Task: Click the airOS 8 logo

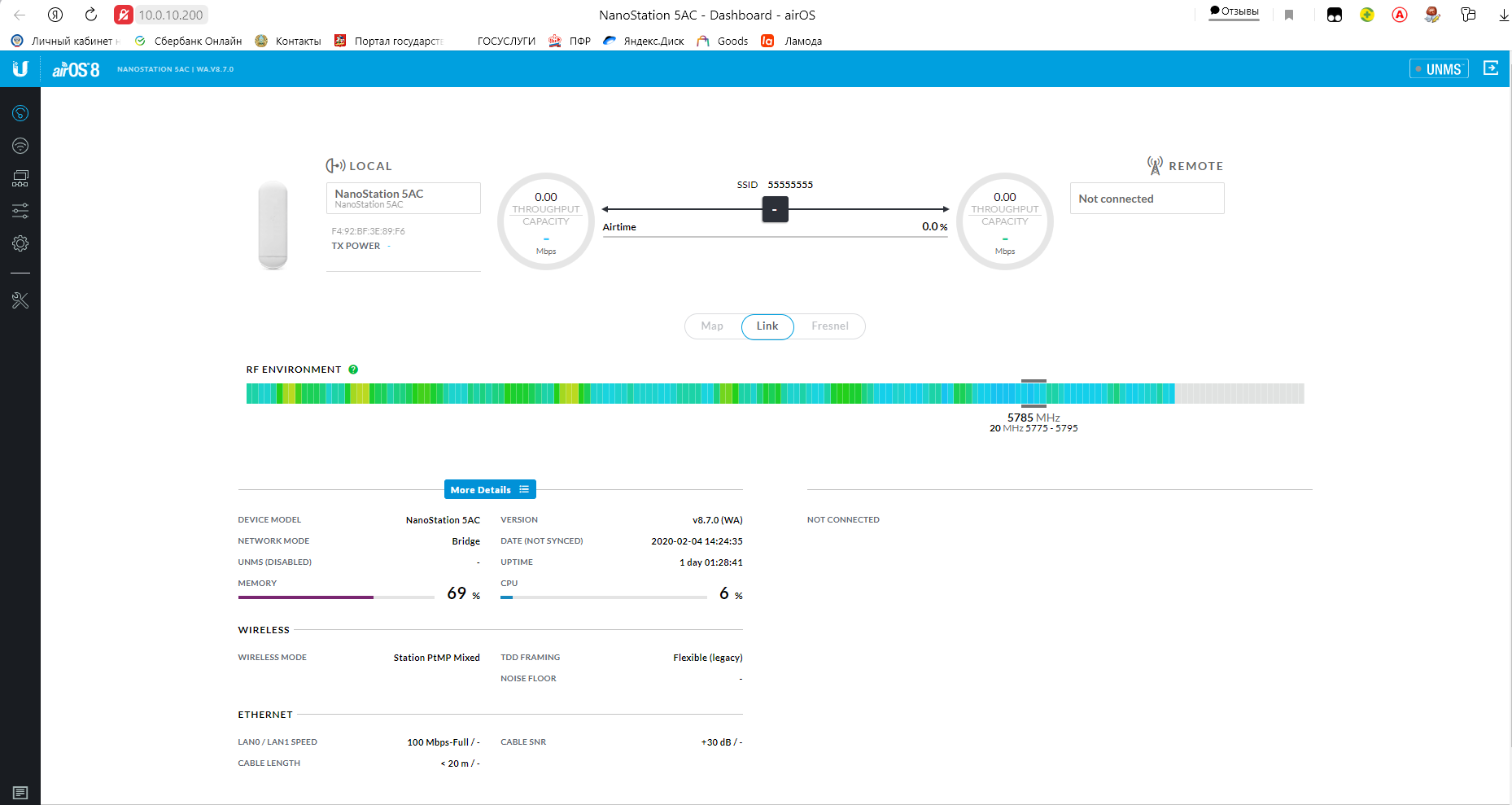Action: pos(76,70)
